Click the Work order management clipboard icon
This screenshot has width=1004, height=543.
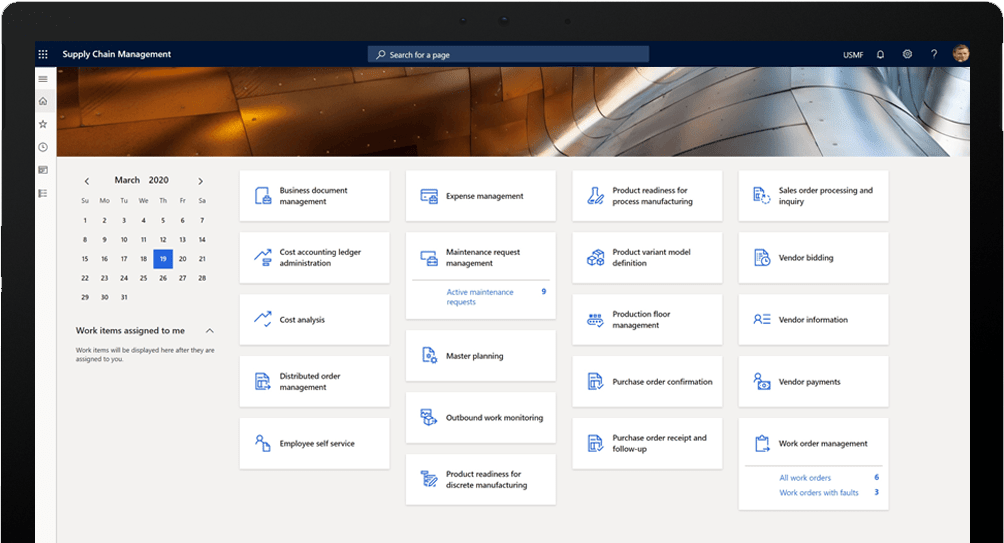pos(762,443)
